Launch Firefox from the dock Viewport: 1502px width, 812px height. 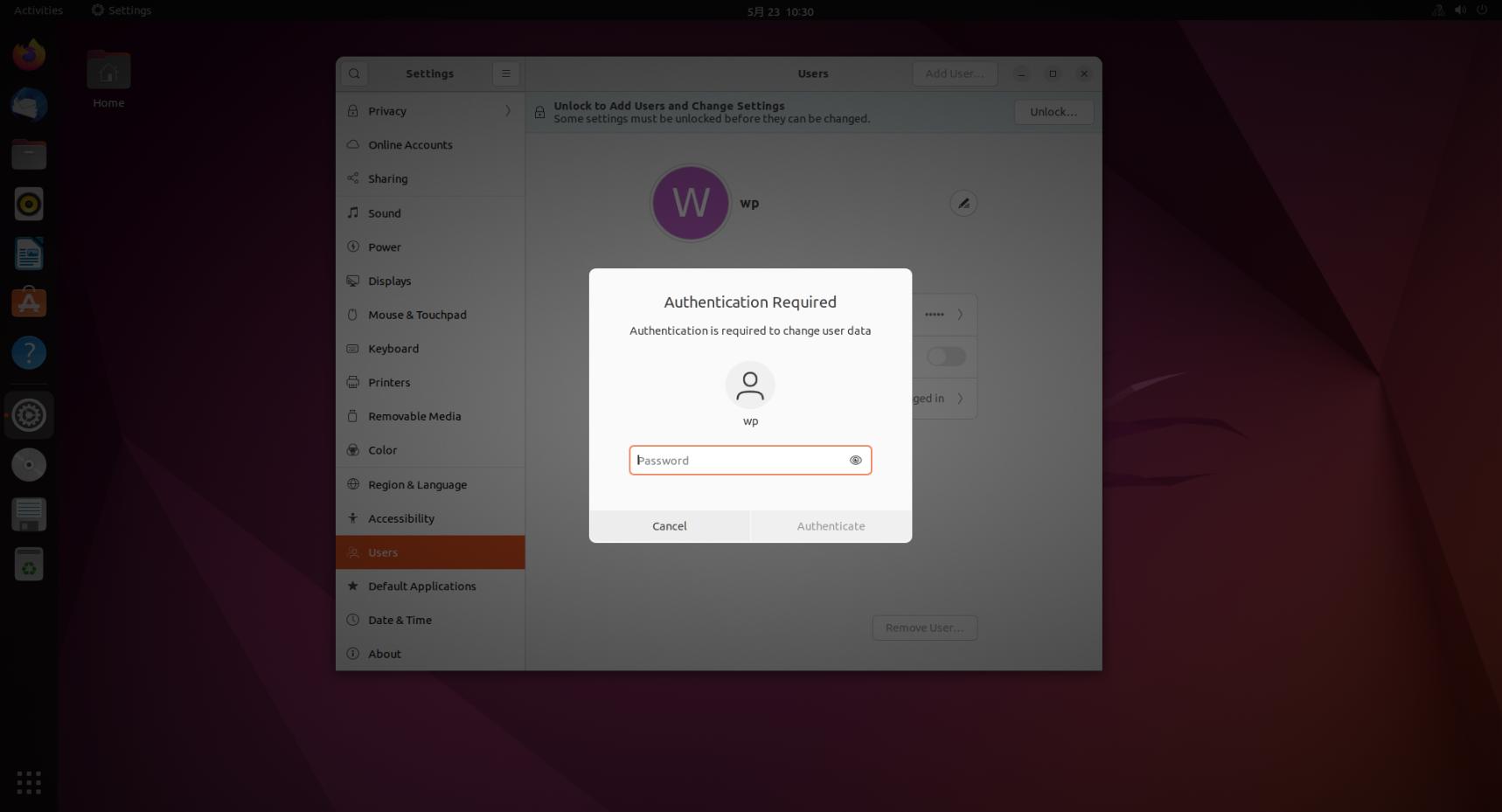[28, 54]
